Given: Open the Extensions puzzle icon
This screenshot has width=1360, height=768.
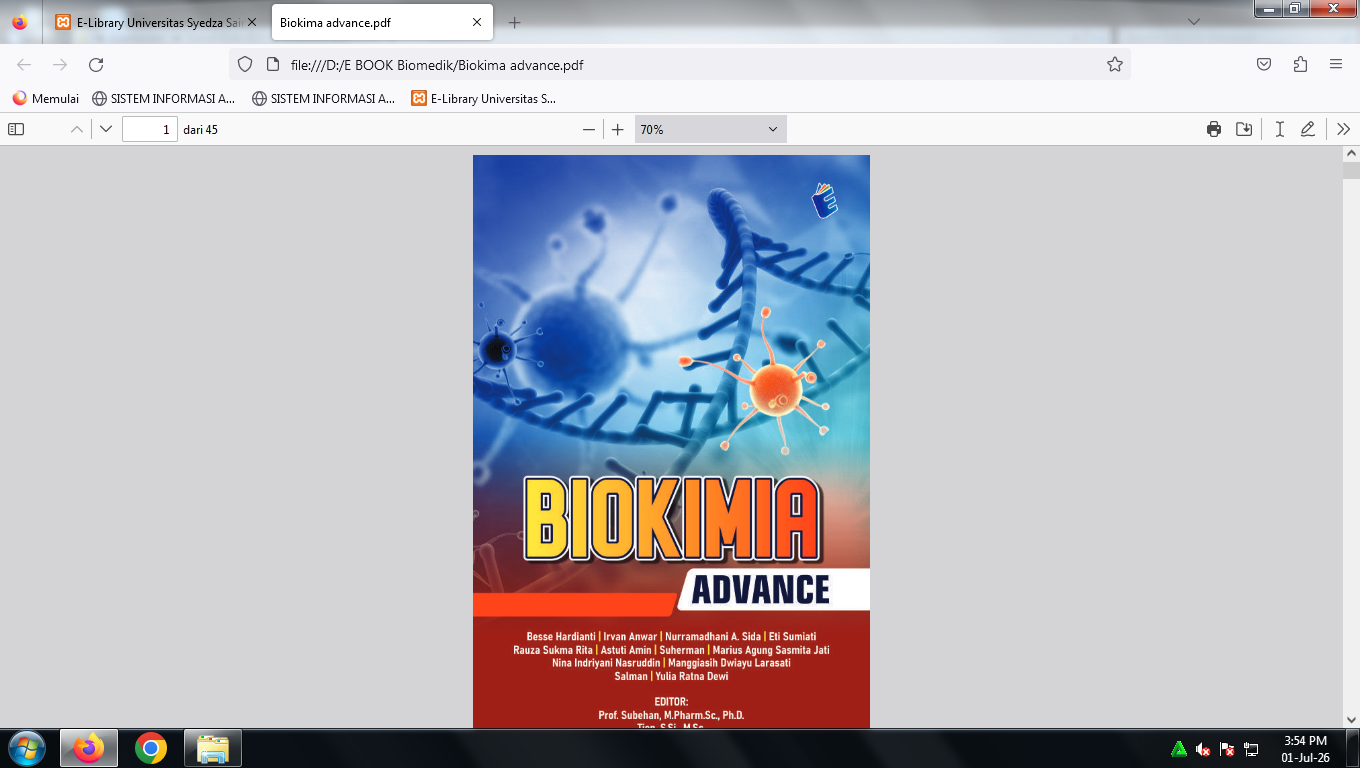Looking at the screenshot, I should point(1300,64).
